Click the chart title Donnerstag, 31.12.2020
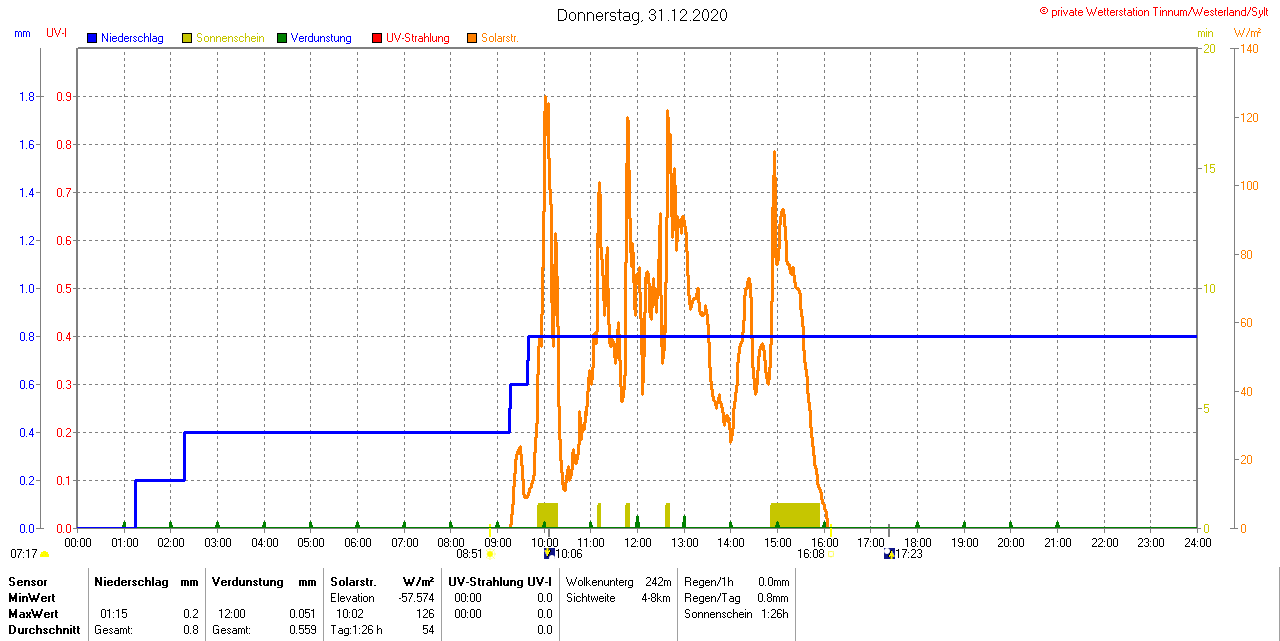The image size is (1280, 641). coord(642,15)
